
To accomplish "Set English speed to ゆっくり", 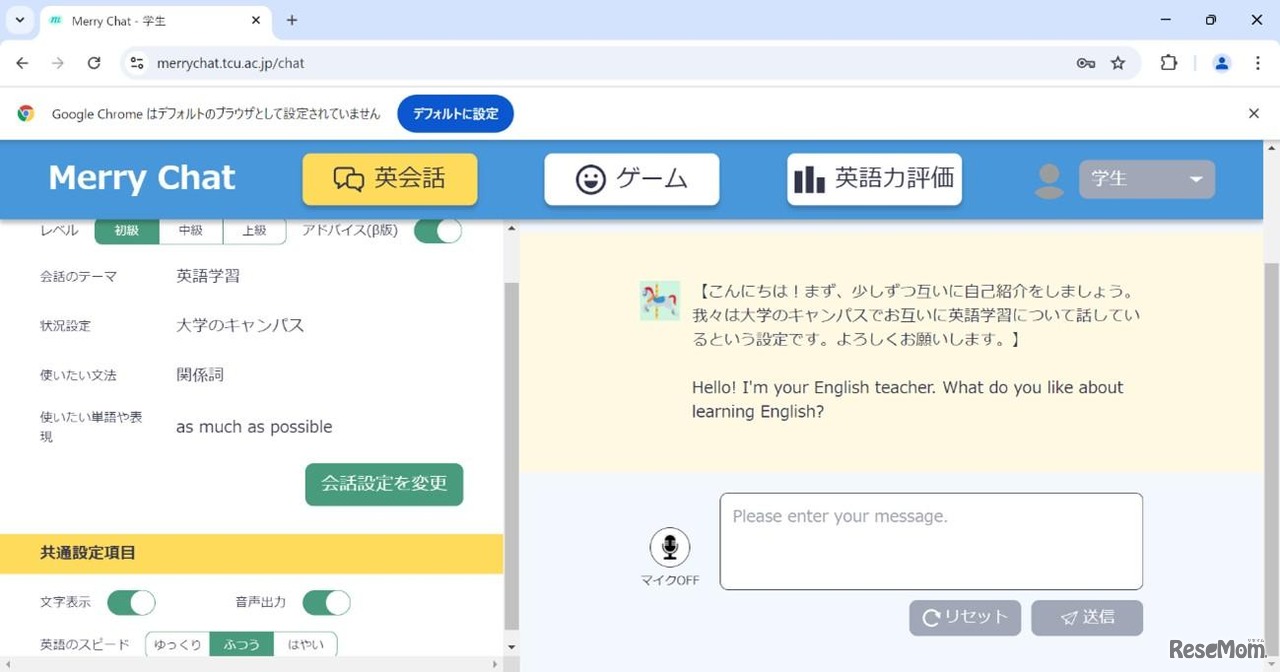I will (177, 644).
